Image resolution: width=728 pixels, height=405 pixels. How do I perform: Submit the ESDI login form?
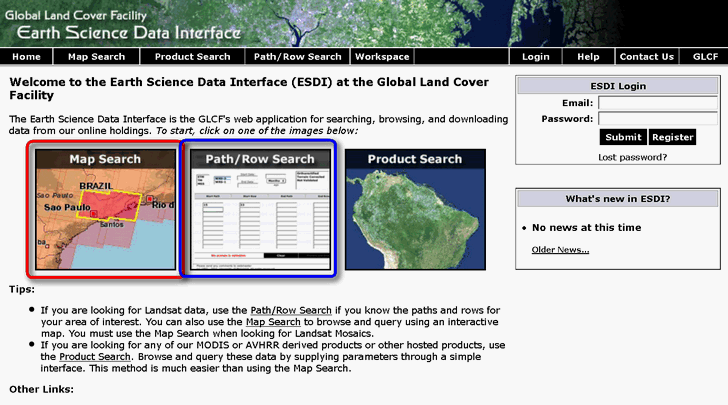tap(623, 137)
